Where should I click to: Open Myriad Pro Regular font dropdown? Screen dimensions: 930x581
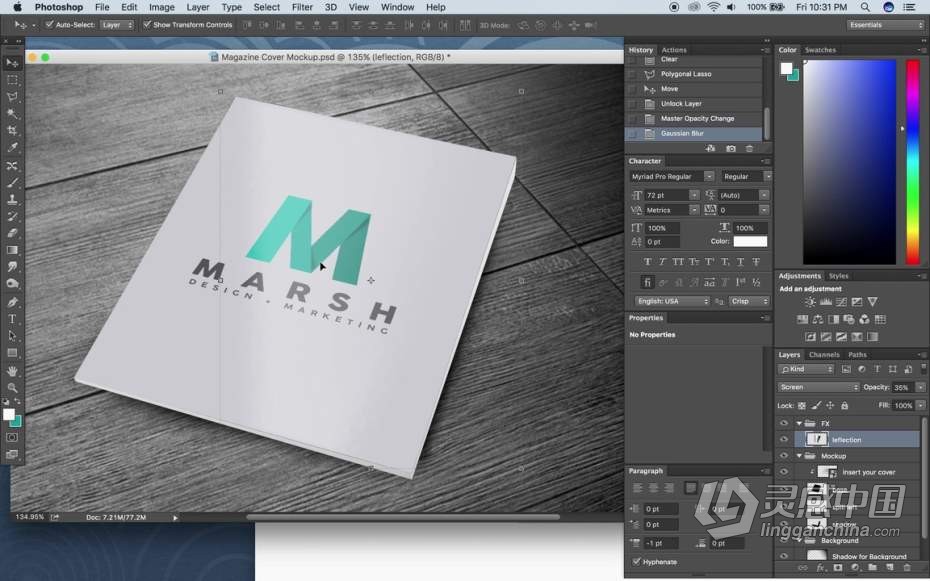click(671, 177)
